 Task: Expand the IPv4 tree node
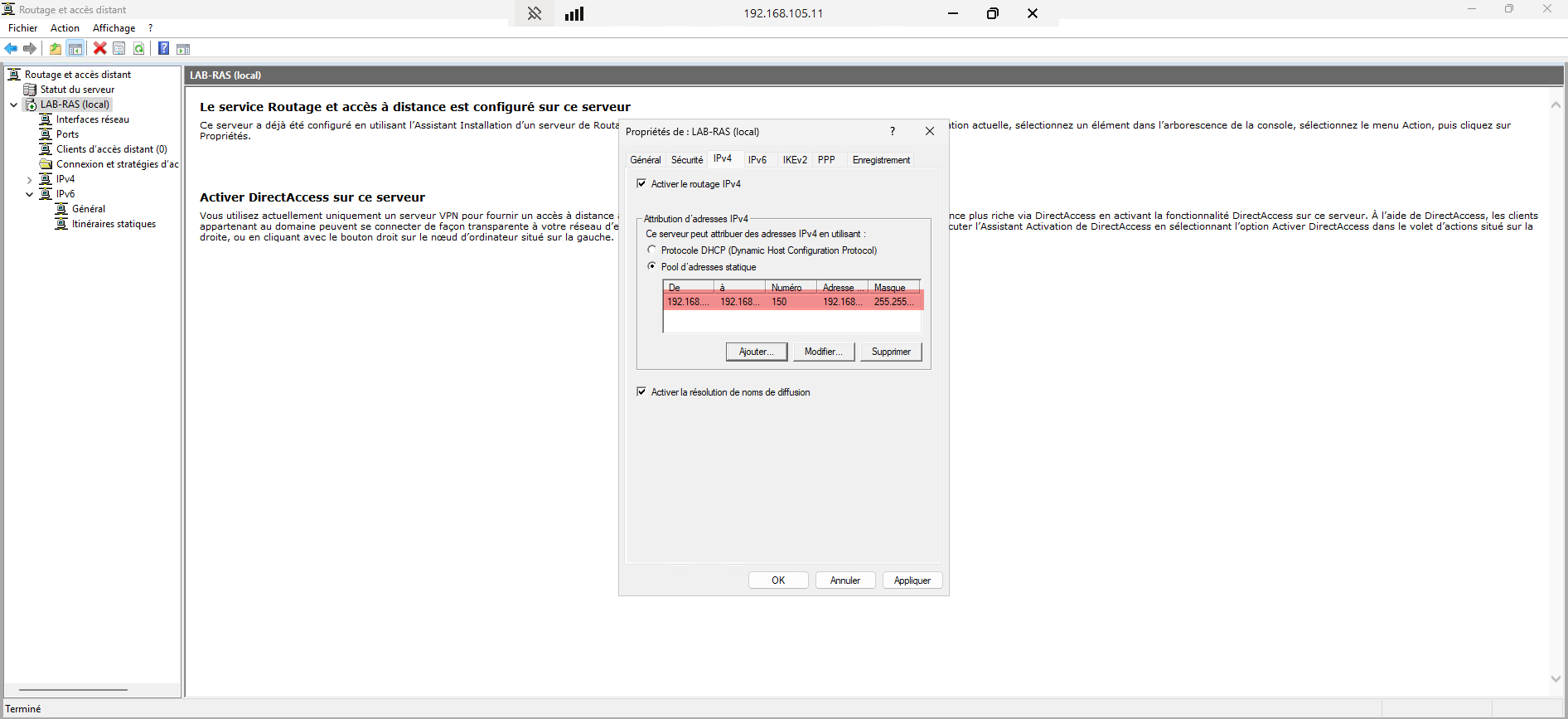pos(30,180)
